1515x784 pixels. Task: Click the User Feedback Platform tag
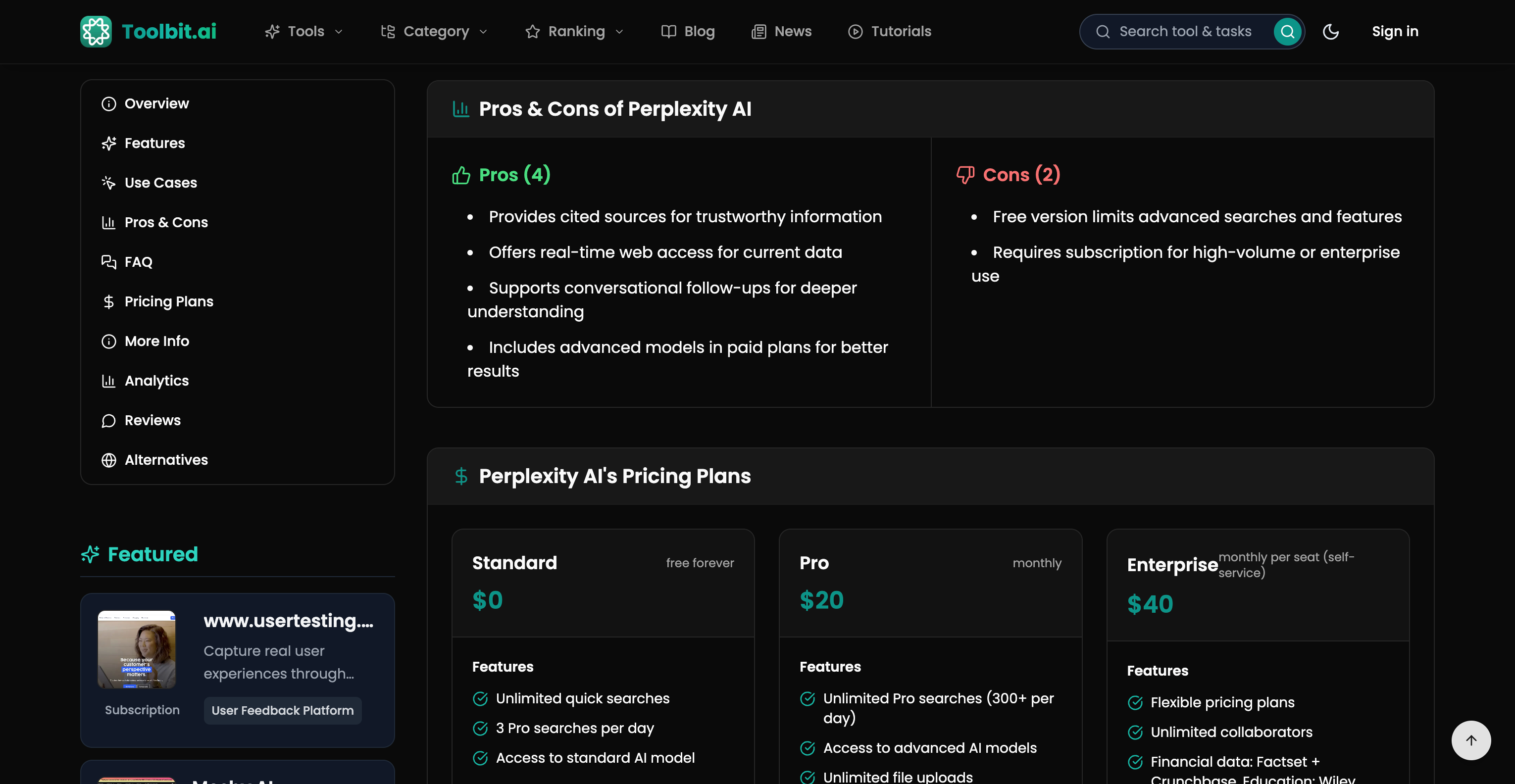[x=282, y=710]
